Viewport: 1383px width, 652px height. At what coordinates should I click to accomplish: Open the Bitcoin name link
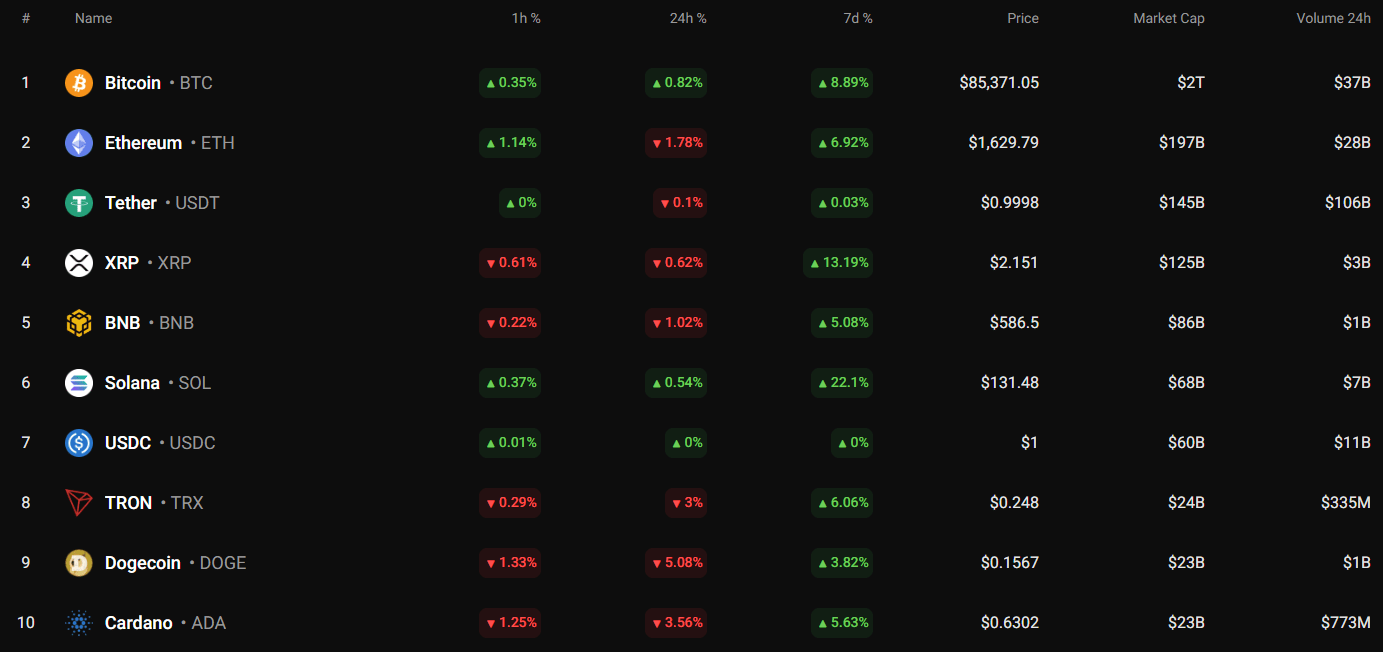coord(133,83)
